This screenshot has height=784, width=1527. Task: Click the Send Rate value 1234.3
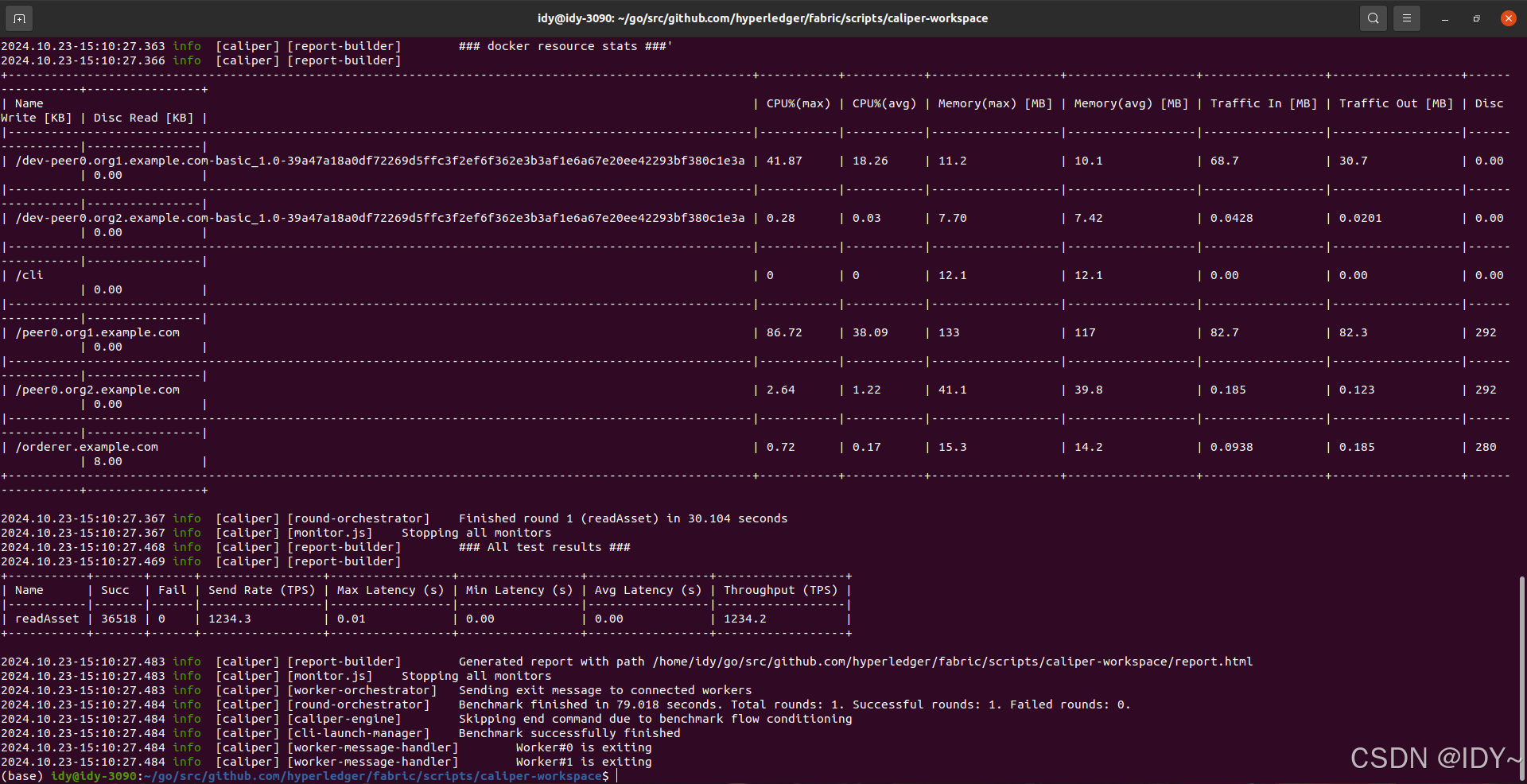click(229, 619)
